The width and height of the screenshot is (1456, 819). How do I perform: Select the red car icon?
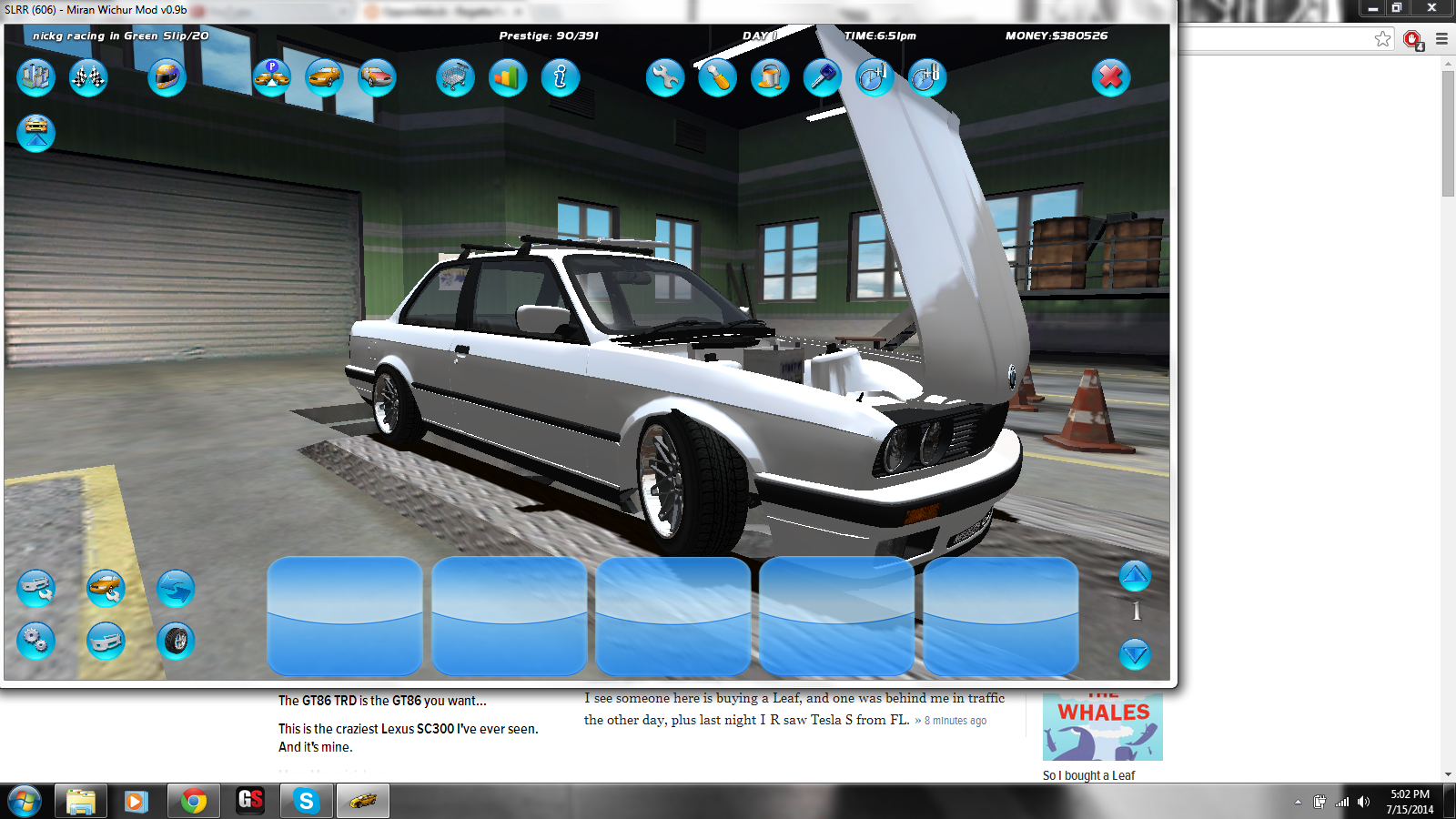click(377, 77)
